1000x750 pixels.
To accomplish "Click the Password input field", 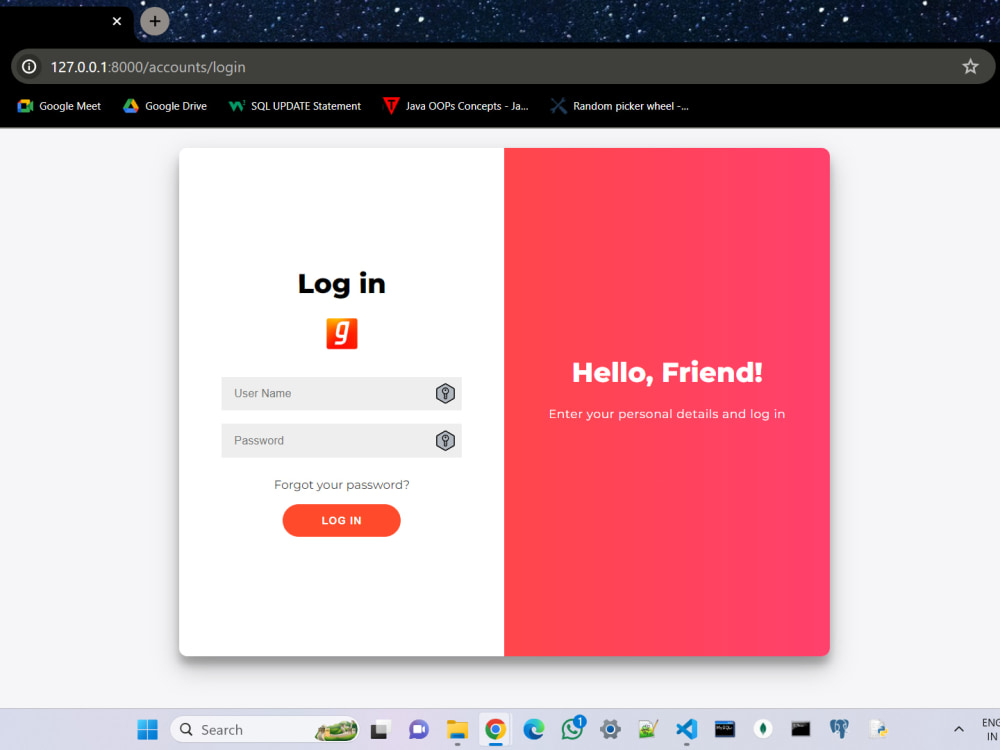I will click(x=341, y=441).
